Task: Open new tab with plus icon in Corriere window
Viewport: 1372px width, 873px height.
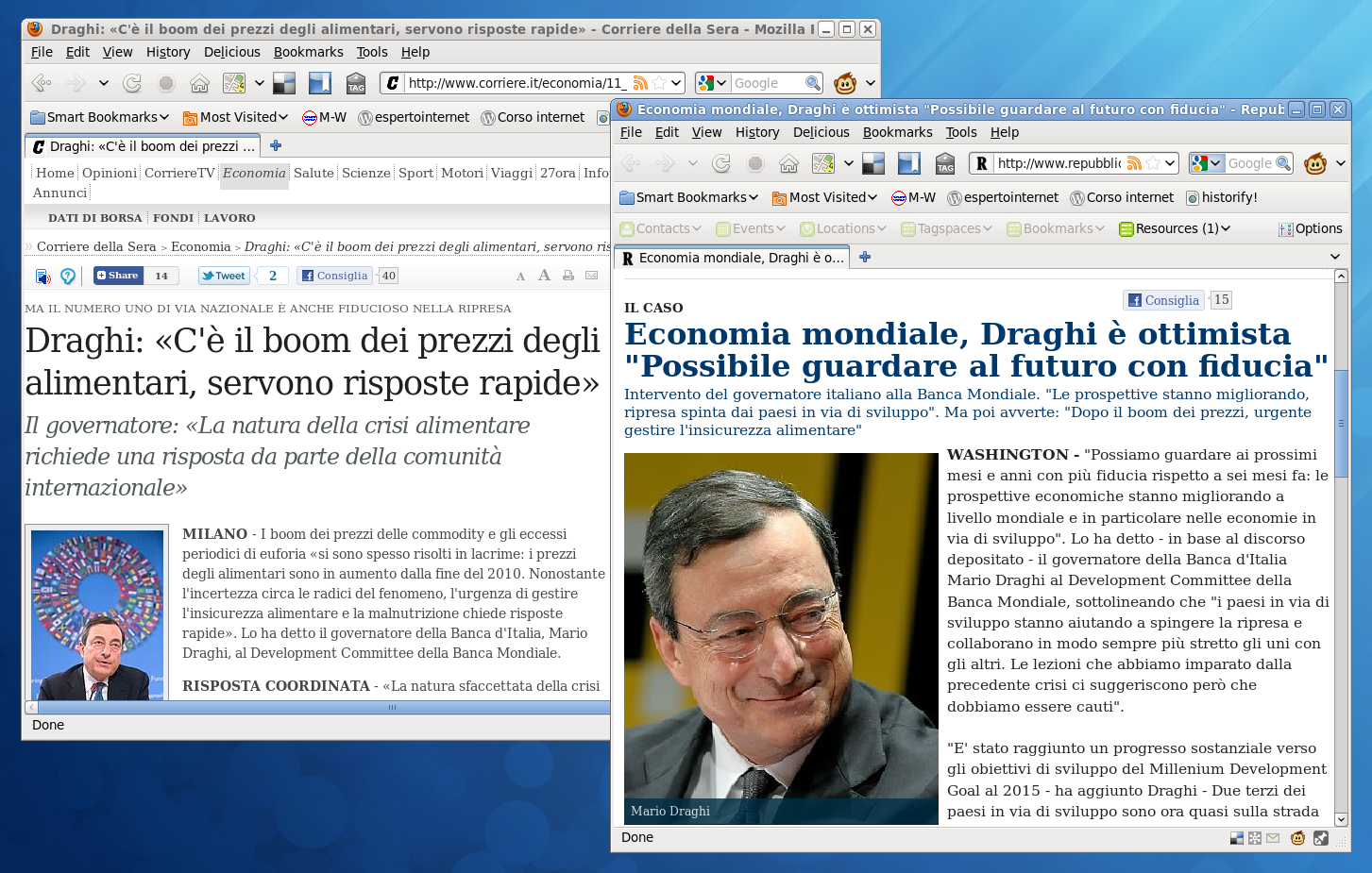Action: click(x=276, y=145)
